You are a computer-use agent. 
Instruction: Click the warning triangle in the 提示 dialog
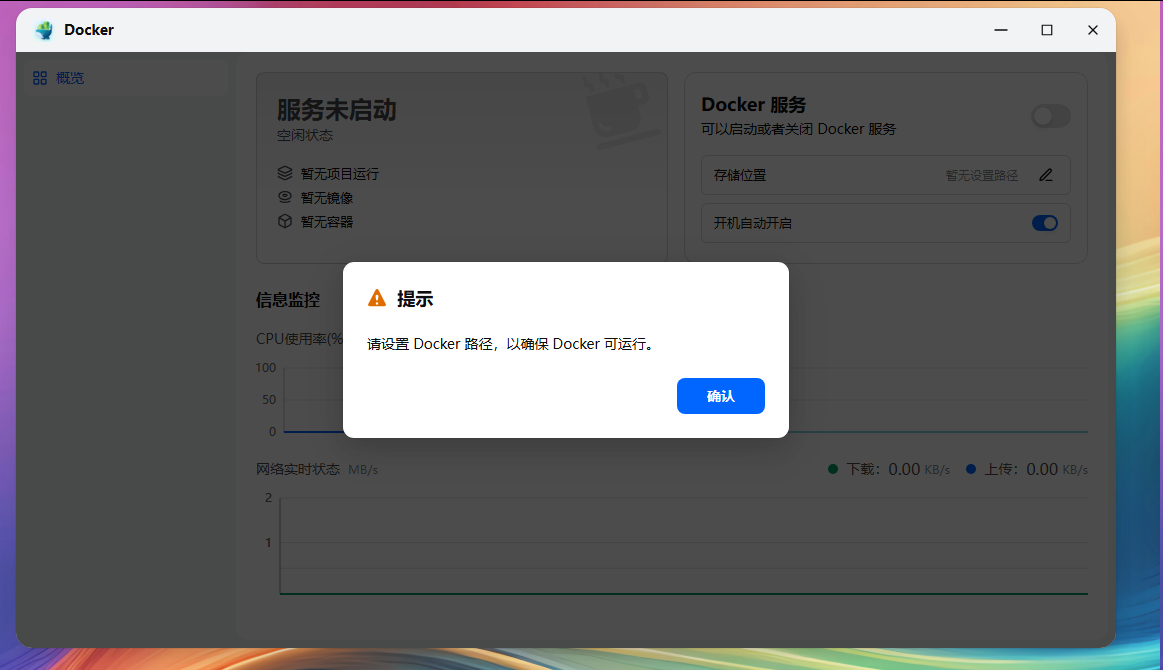tap(377, 296)
